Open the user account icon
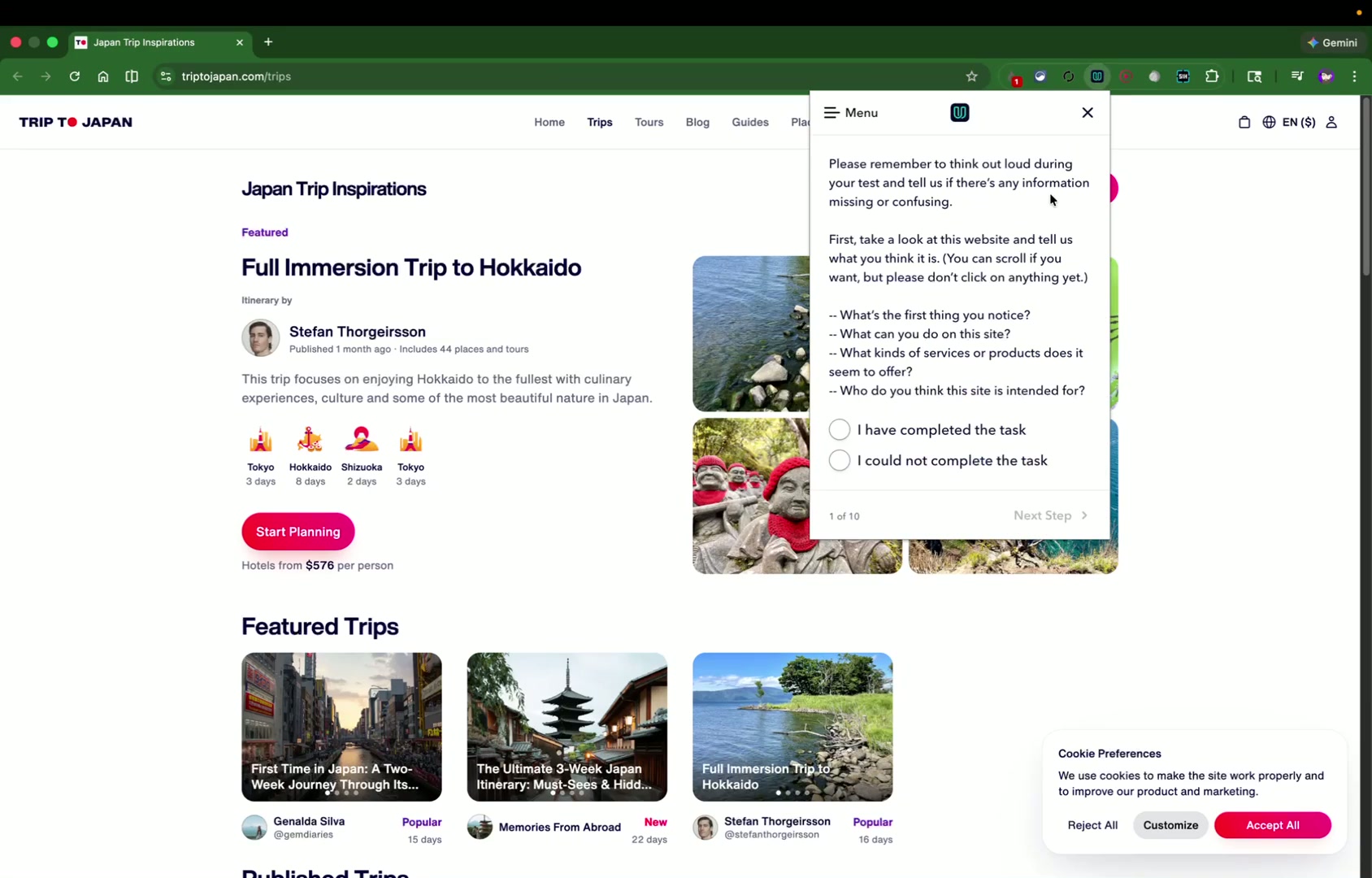 pos(1332,121)
